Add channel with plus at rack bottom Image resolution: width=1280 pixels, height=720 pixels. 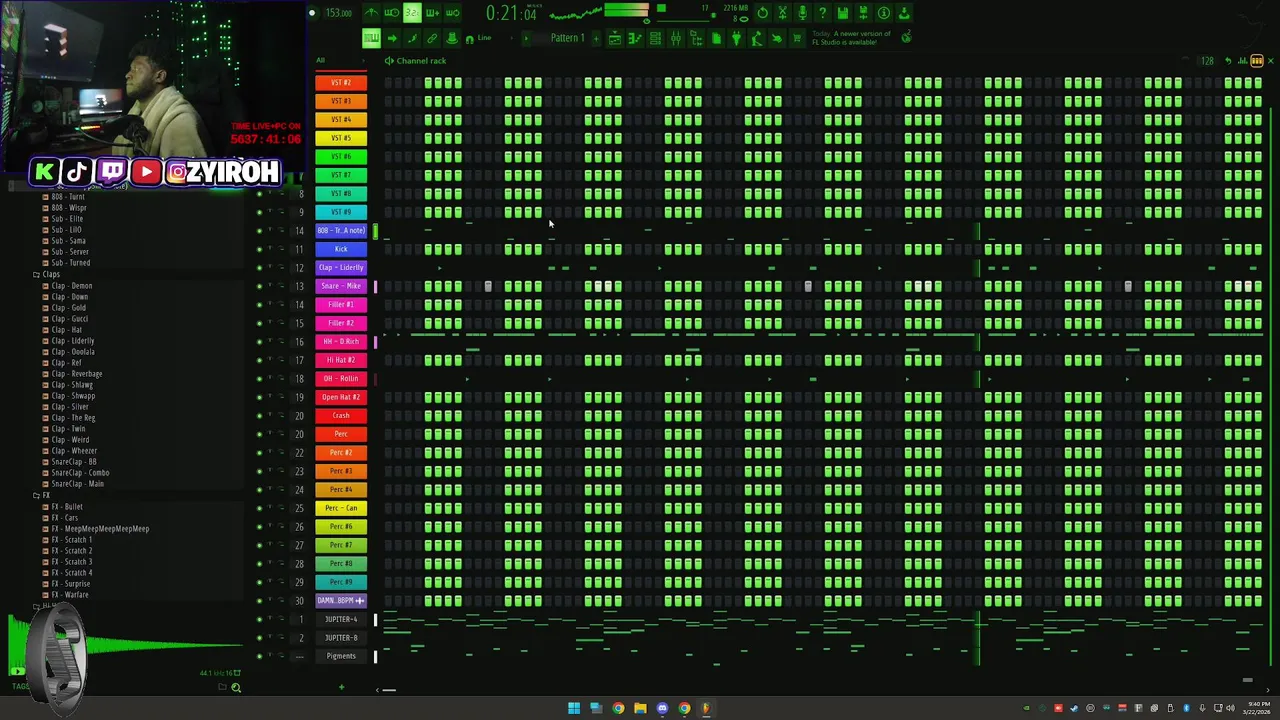pyautogui.click(x=341, y=687)
